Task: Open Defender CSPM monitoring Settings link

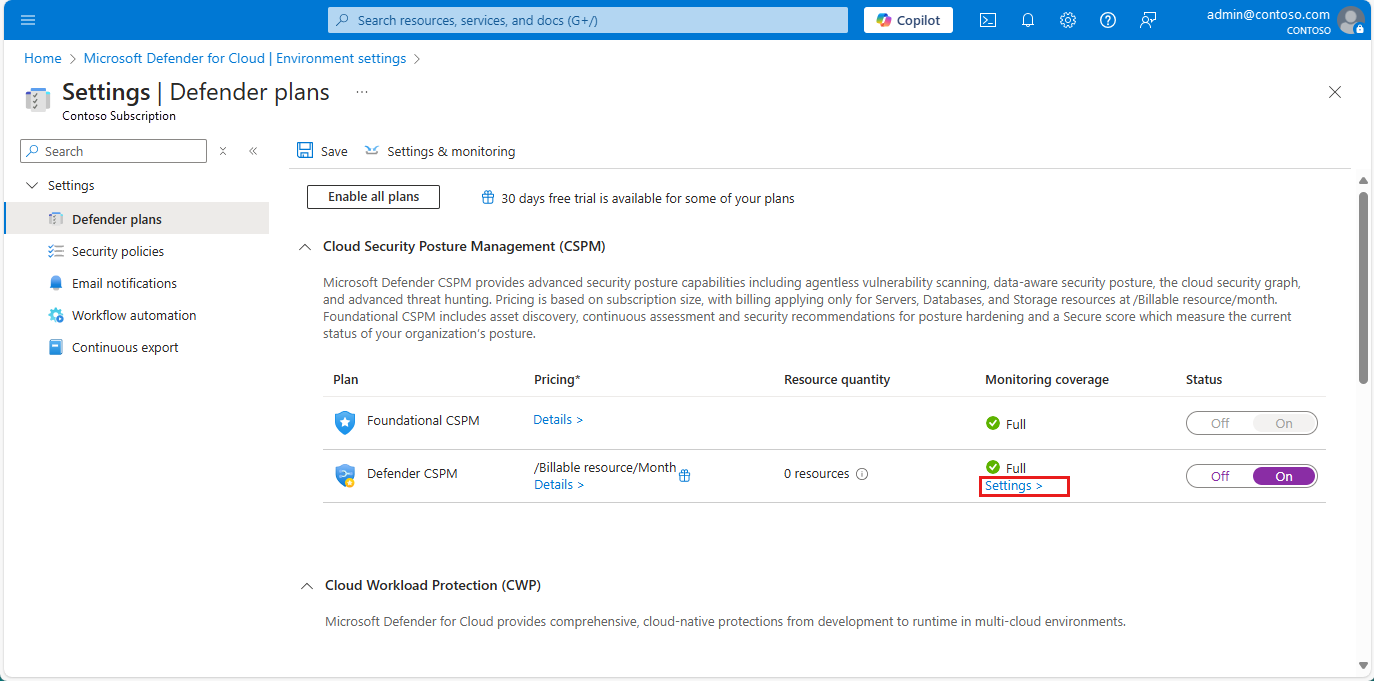Action: pyautogui.click(x=1013, y=486)
